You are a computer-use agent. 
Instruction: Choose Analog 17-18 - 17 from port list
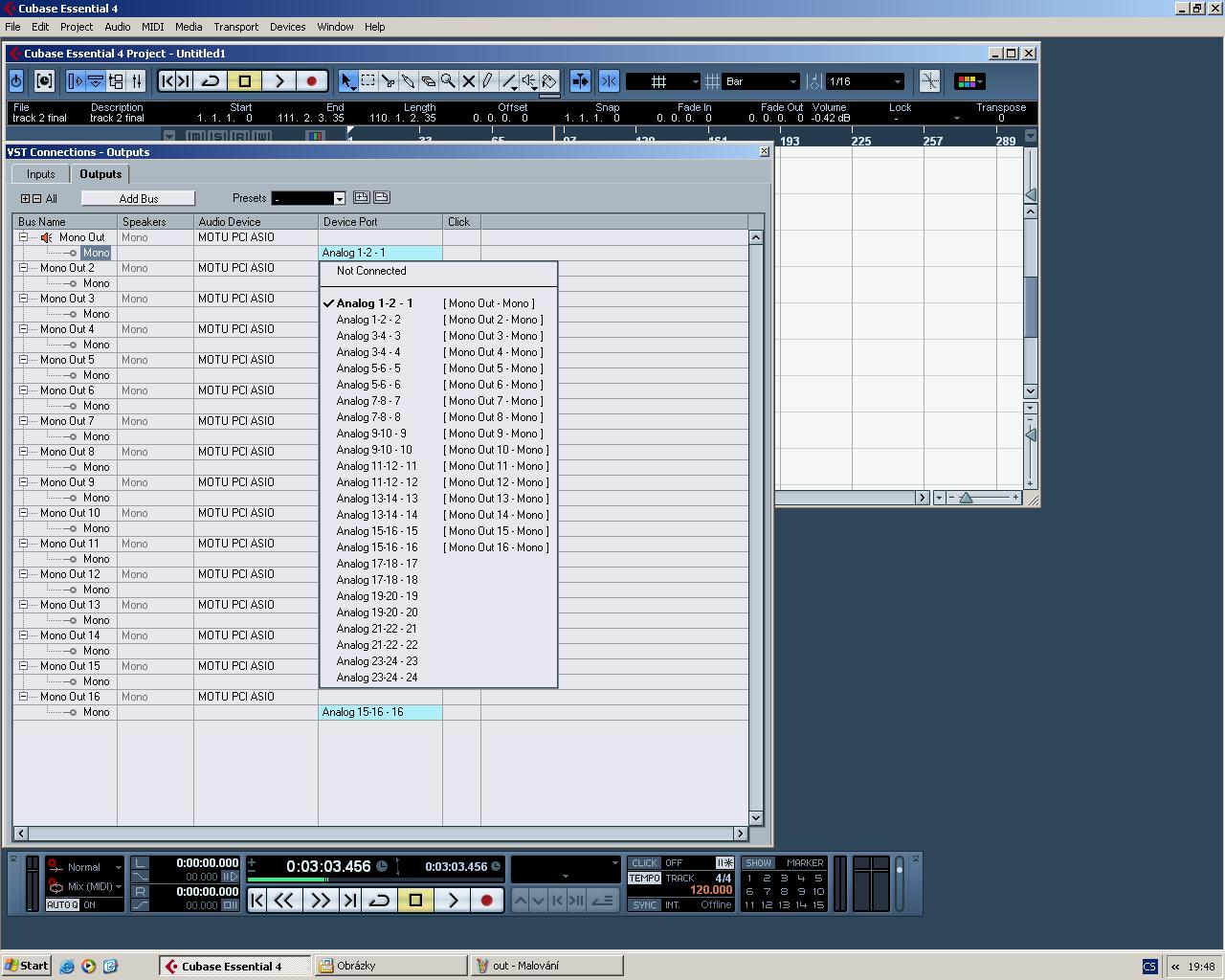(x=377, y=564)
